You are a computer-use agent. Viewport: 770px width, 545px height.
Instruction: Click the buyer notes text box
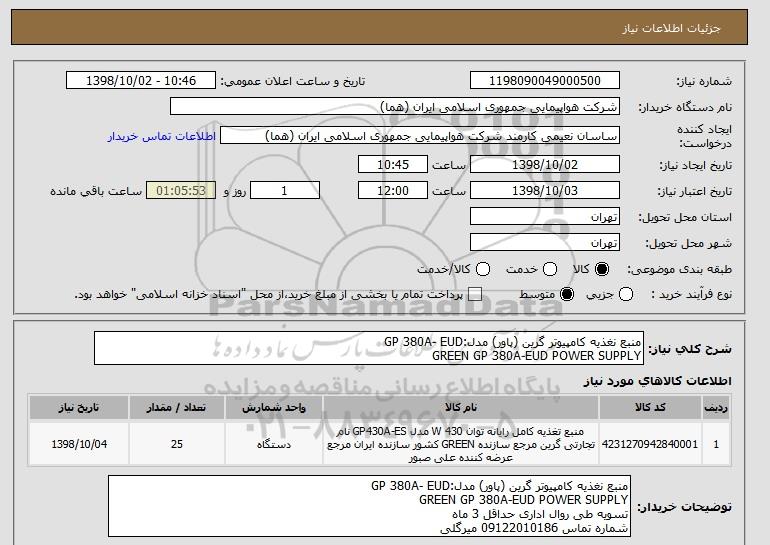(369, 506)
